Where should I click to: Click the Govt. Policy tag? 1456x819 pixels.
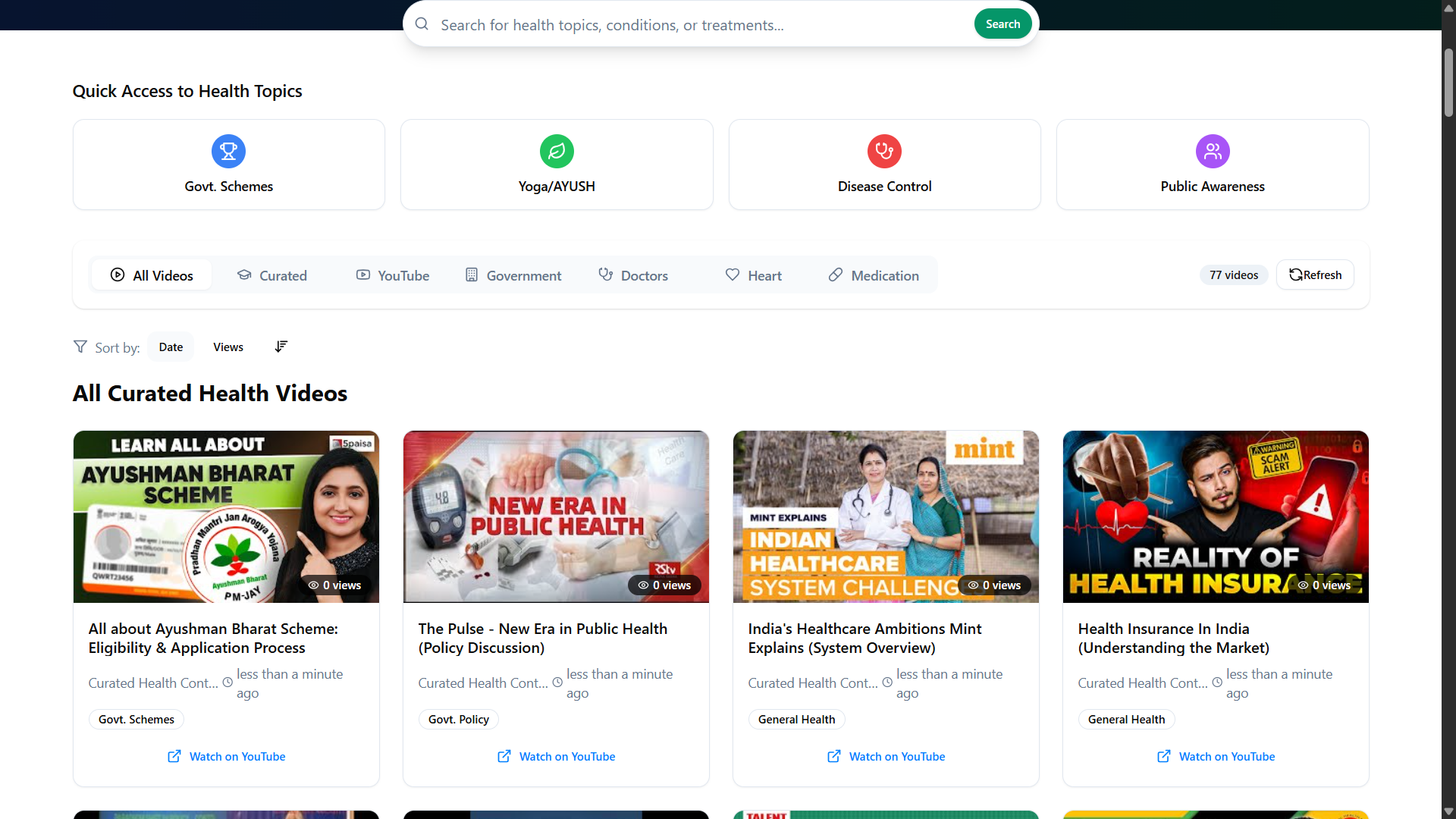pyautogui.click(x=458, y=719)
